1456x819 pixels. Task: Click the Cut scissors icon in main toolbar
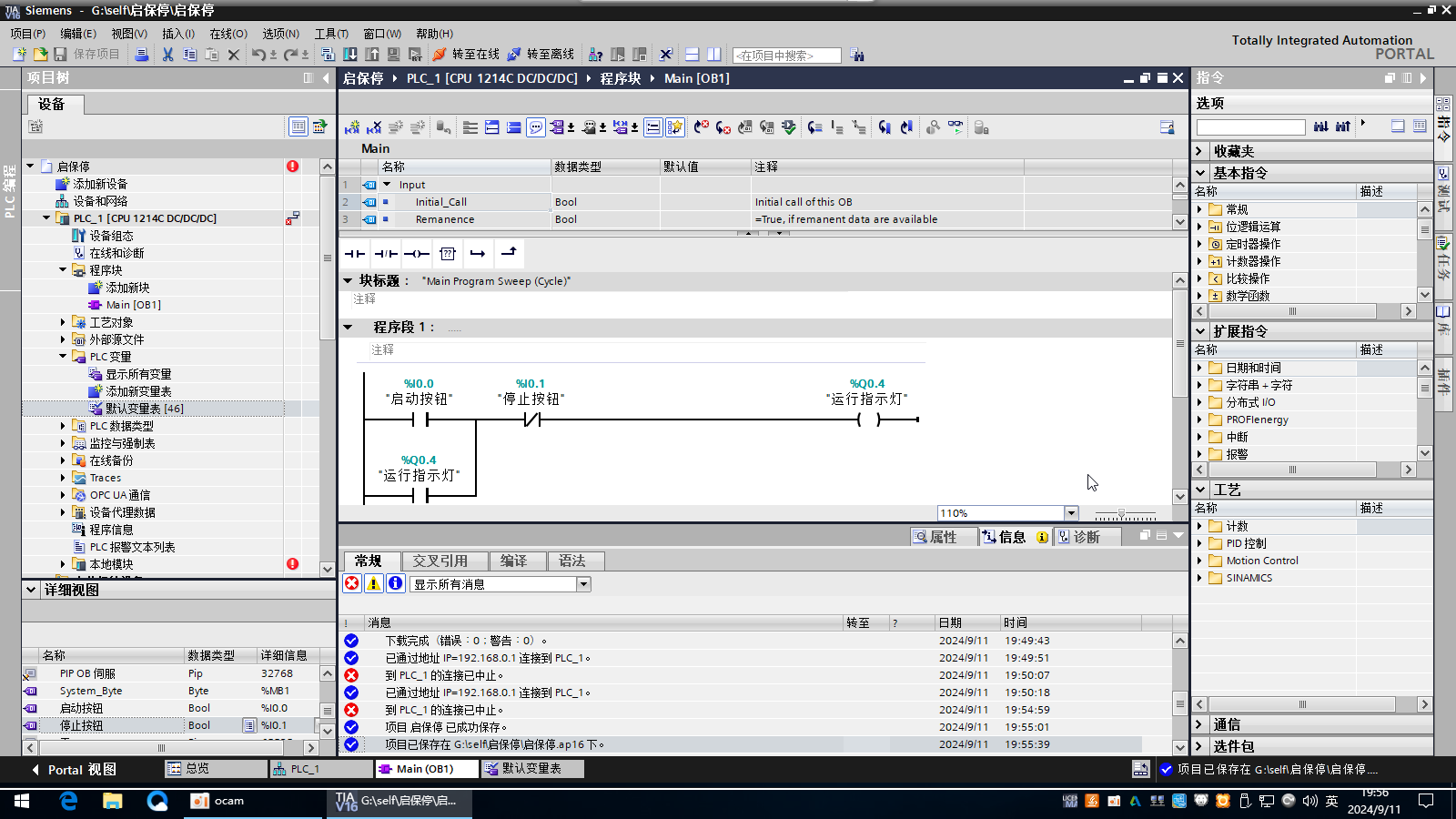click(x=167, y=55)
